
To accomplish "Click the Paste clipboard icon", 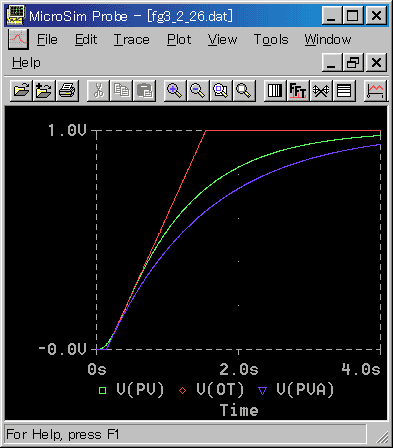I will [144, 90].
